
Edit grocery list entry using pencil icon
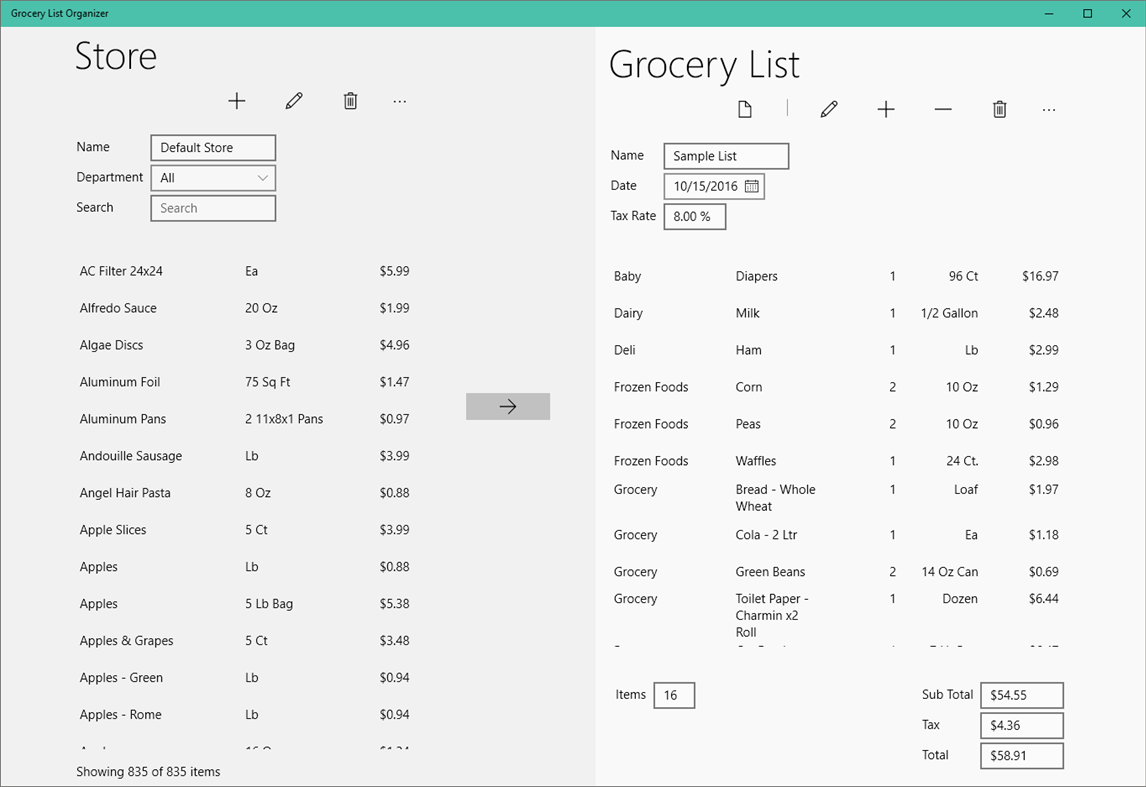tap(828, 109)
